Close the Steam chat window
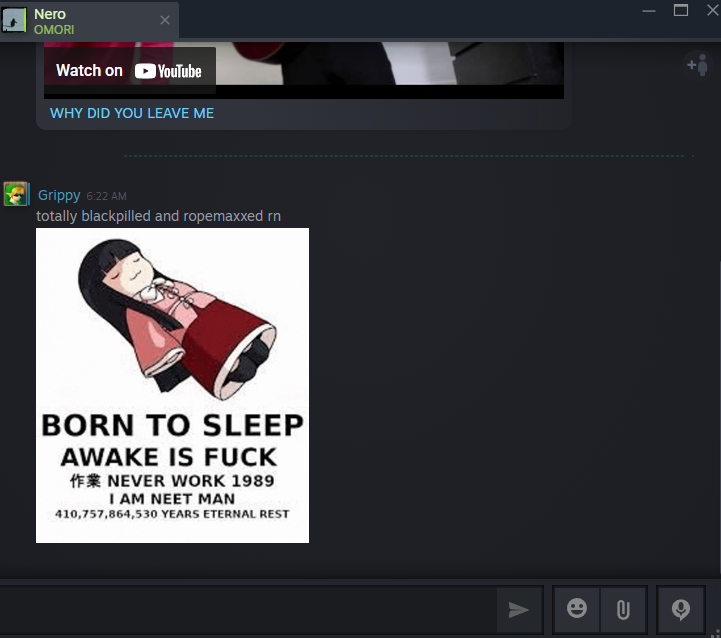721x638 pixels. [x=711, y=11]
